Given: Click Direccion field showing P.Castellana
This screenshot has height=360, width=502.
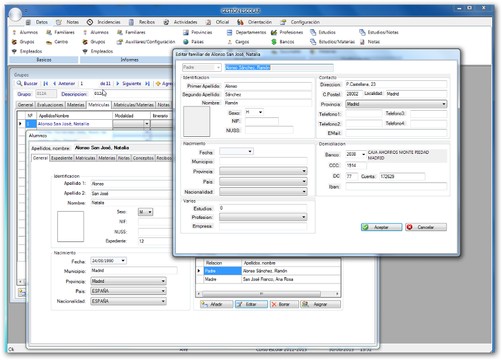Looking at the screenshot, I should click(x=396, y=84).
